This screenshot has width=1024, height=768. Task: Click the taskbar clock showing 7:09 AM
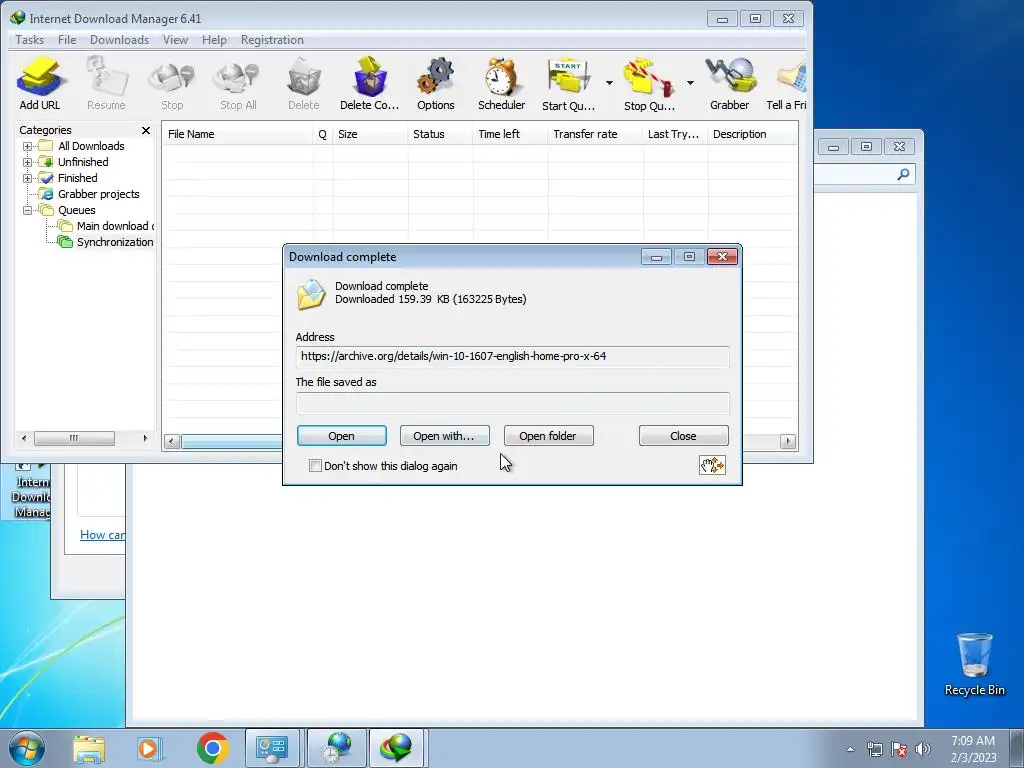[x=973, y=749]
